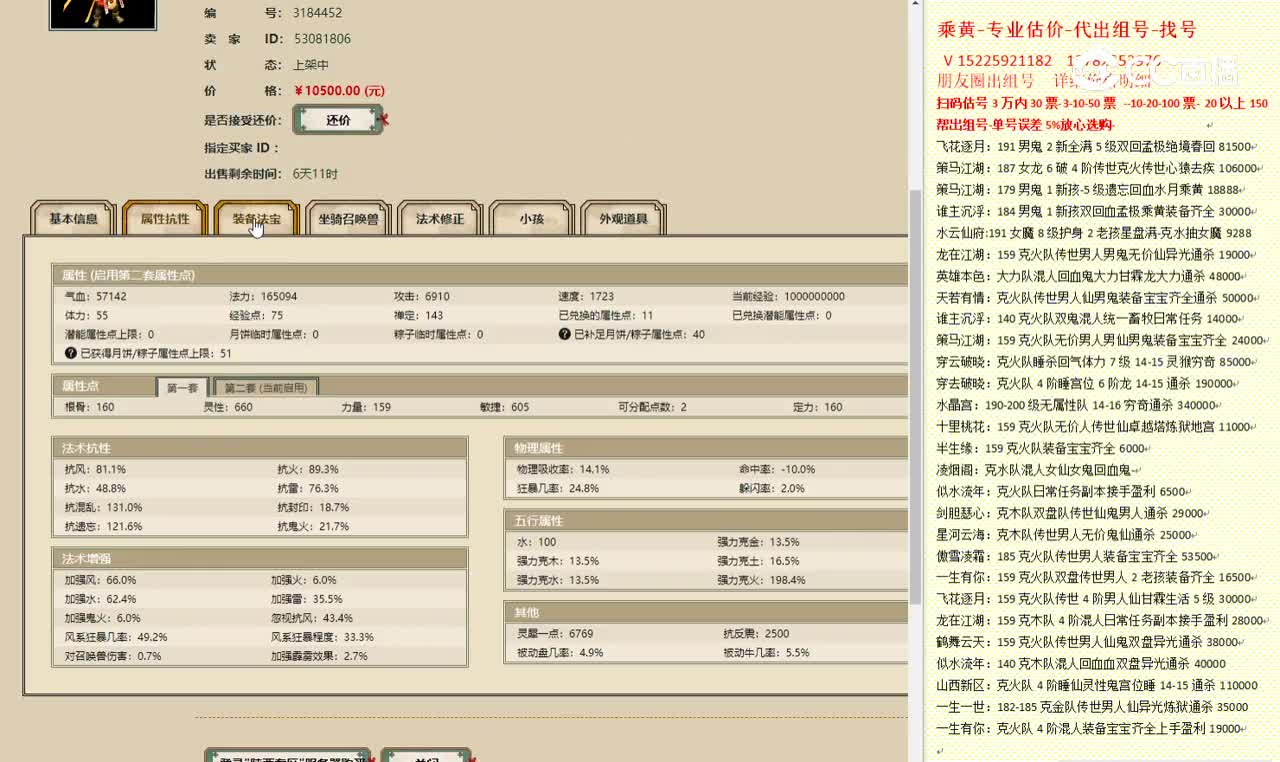The width and height of the screenshot is (1280, 762).
Task: Open the 装备法宝 tab
Action: 256,219
